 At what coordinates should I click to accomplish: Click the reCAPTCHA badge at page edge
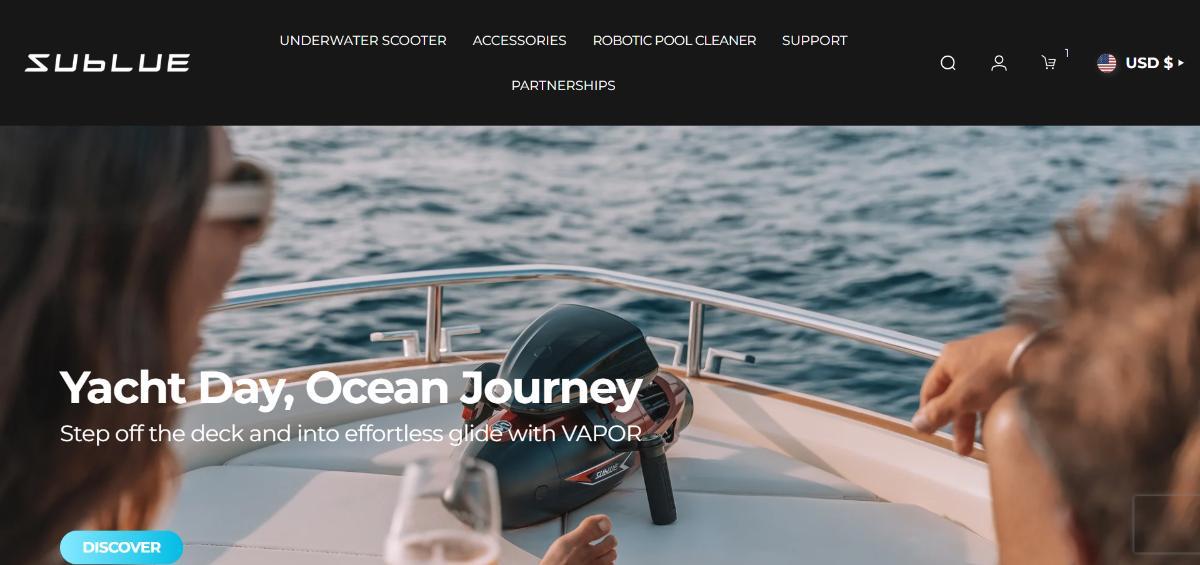click(x=1166, y=522)
